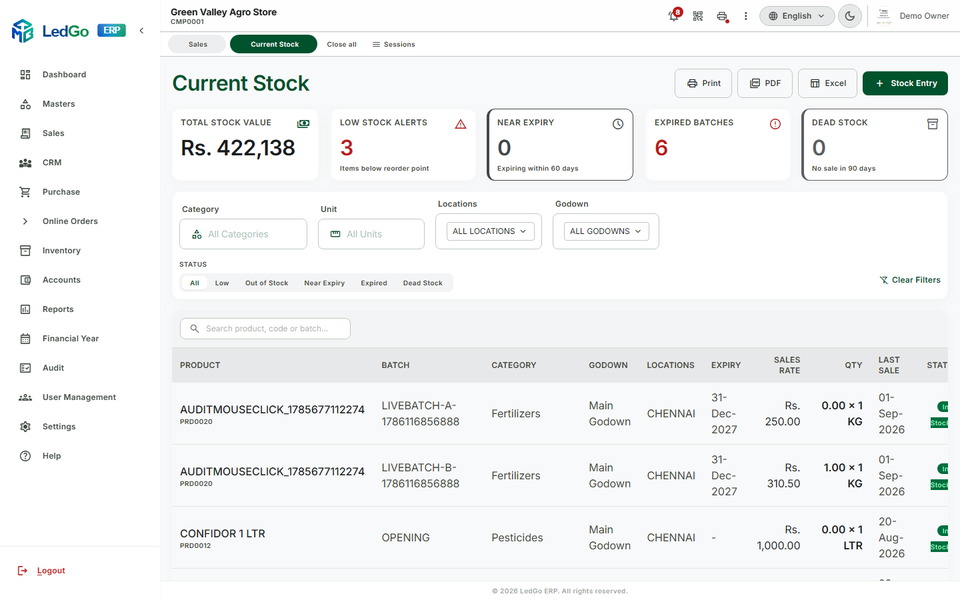Click the Dead Stock archive icon

point(932,124)
